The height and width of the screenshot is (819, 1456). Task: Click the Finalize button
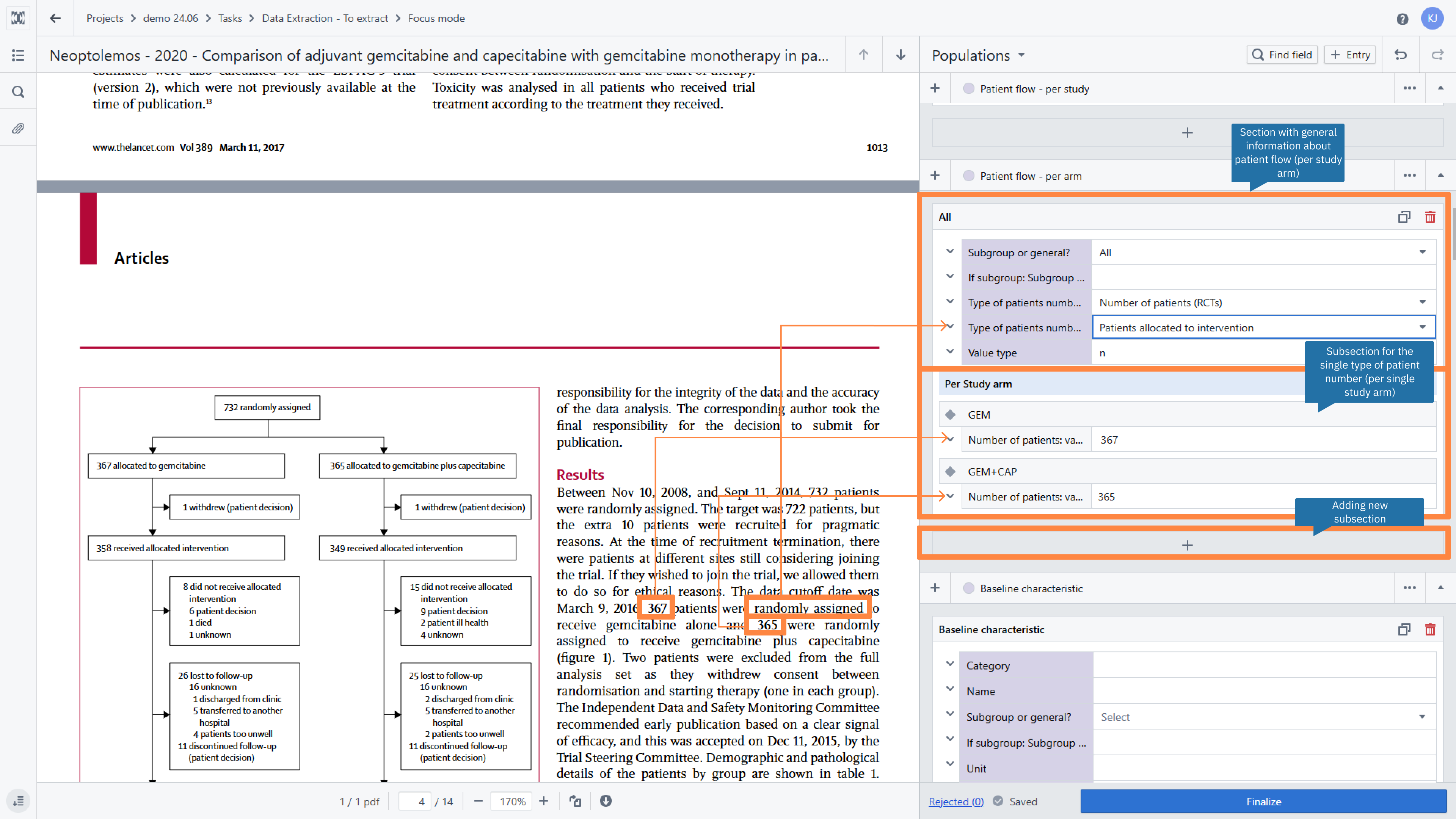point(1263,802)
